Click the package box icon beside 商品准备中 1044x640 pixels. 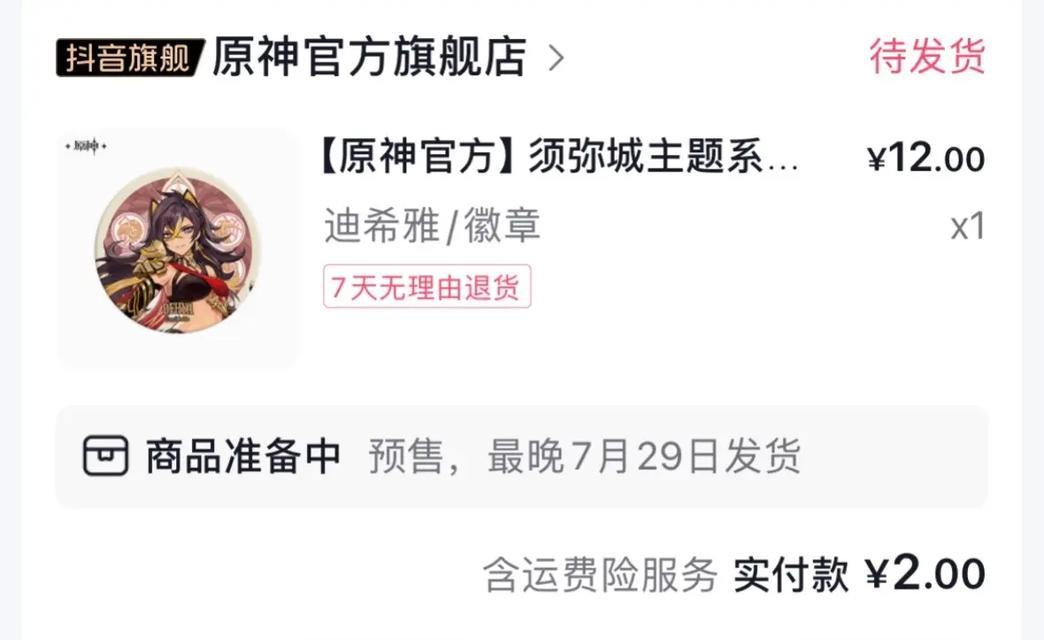pos(105,456)
